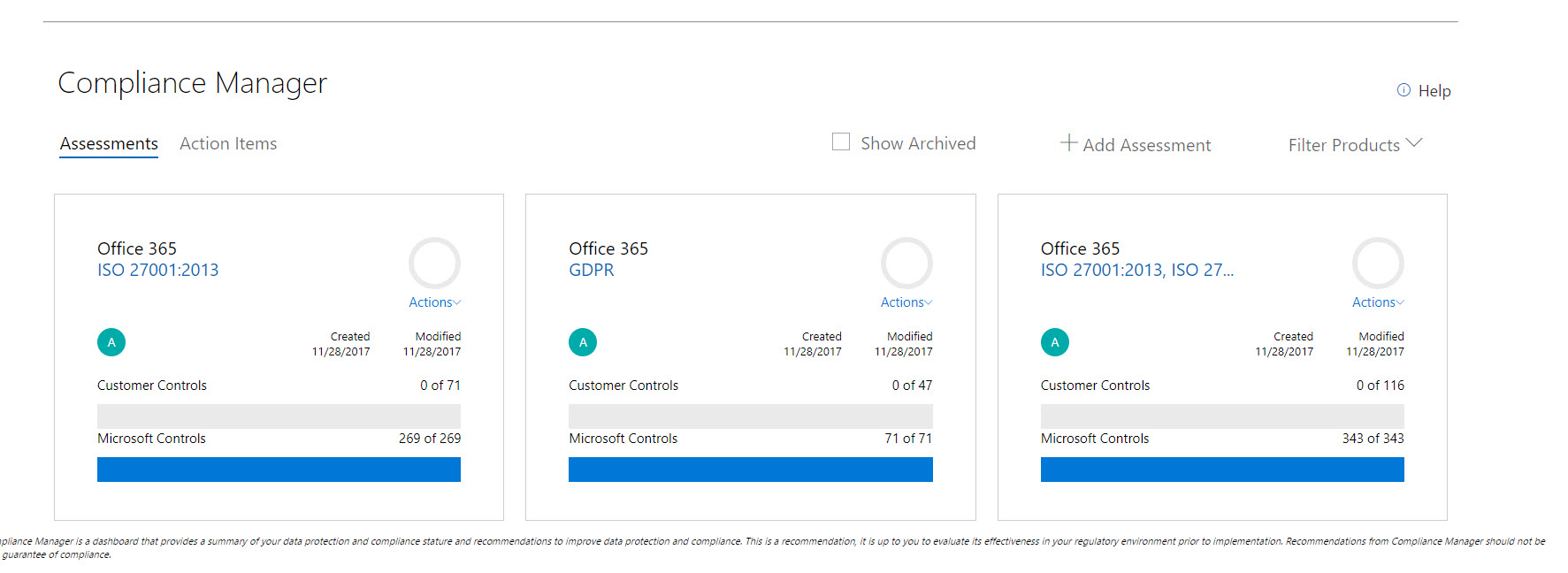This screenshot has height=573, width=1568.
Task: Enable the Show Archived checkbox
Action: pyautogui.click(x=841, y=142)
